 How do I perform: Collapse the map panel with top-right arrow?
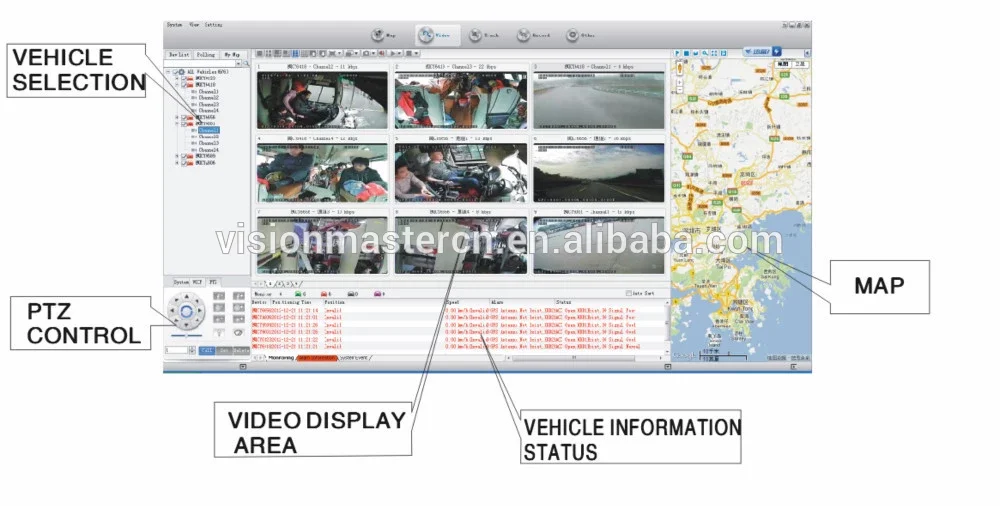pos(807,53)
